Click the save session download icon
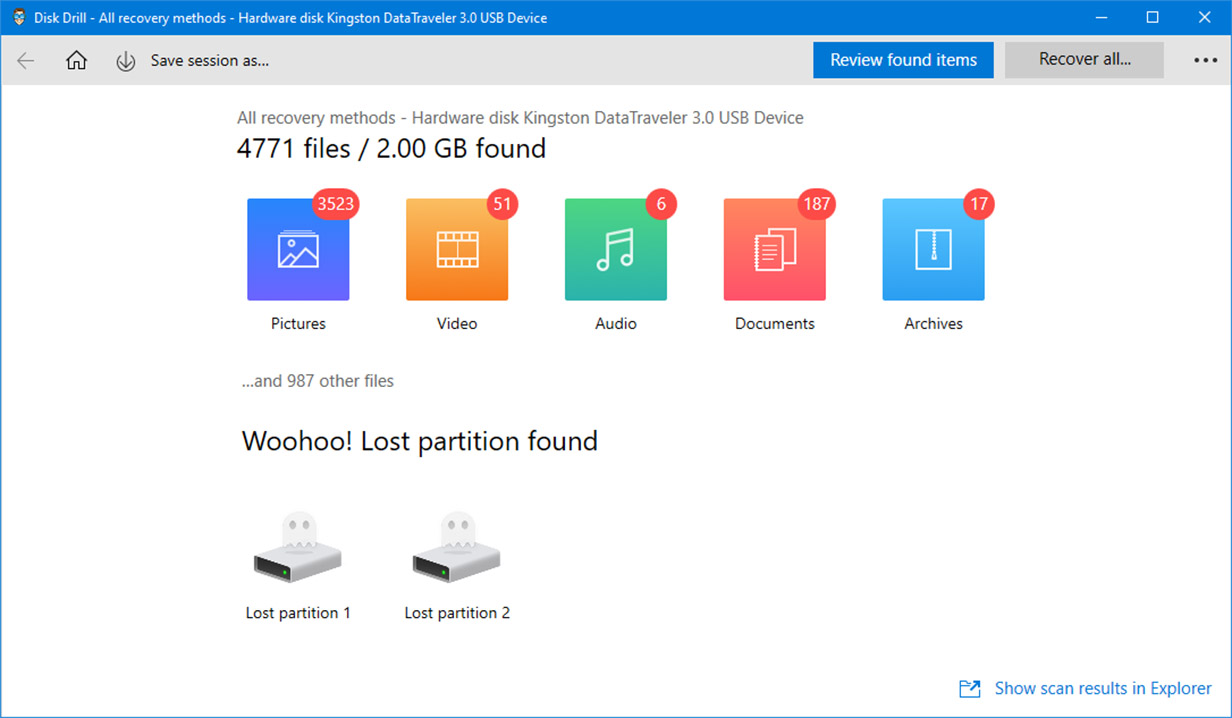This screenshot has height=718, width=1232. [126, 61]
